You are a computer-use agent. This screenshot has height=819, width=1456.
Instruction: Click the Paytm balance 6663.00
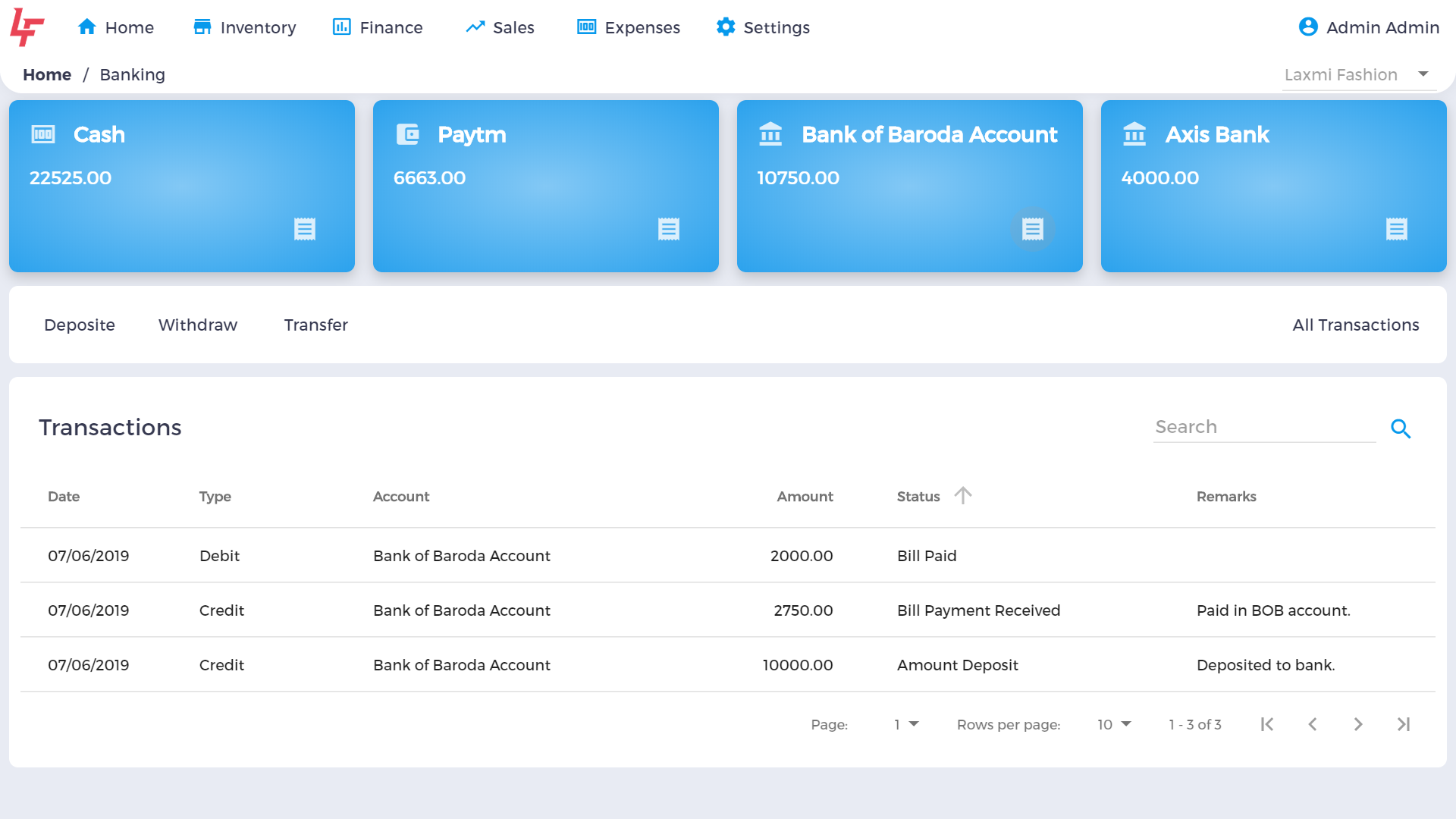pos(429,178)
